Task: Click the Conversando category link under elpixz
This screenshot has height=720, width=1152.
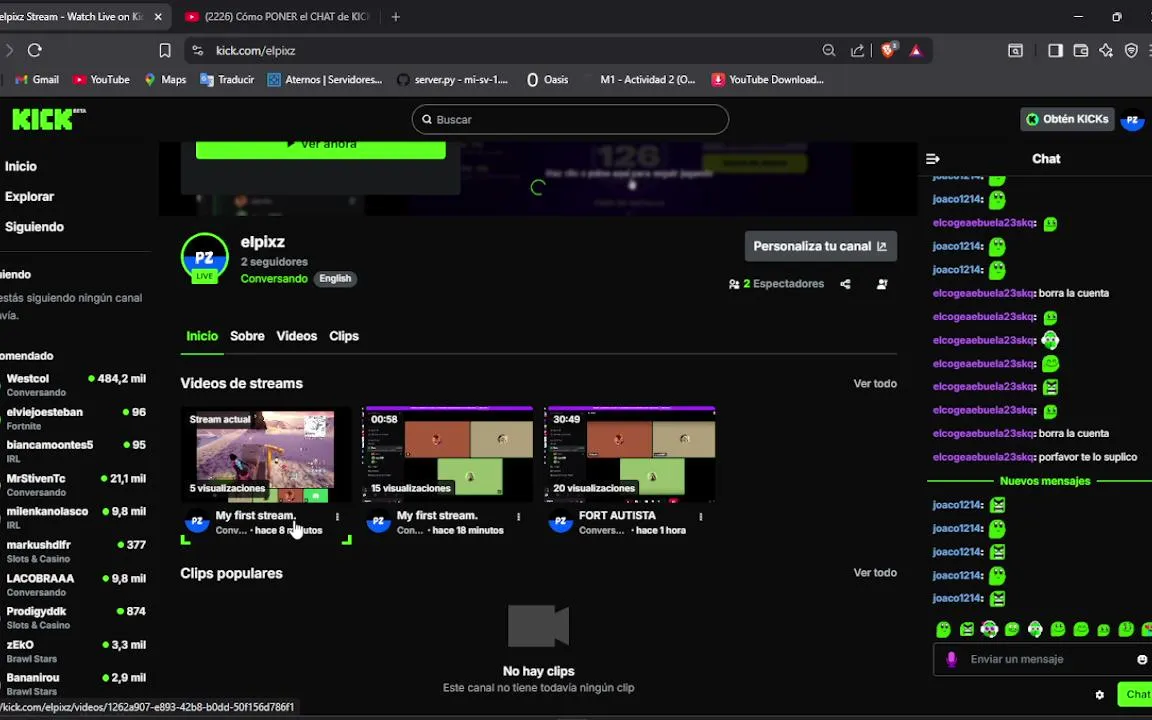Action: (274, 278)
